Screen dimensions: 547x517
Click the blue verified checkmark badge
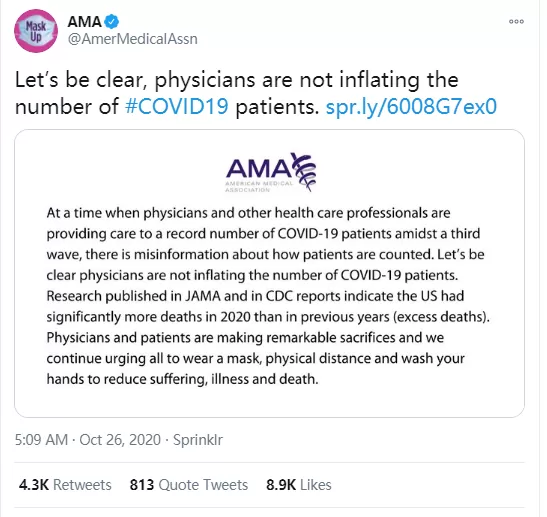click(x=112, y=22)
